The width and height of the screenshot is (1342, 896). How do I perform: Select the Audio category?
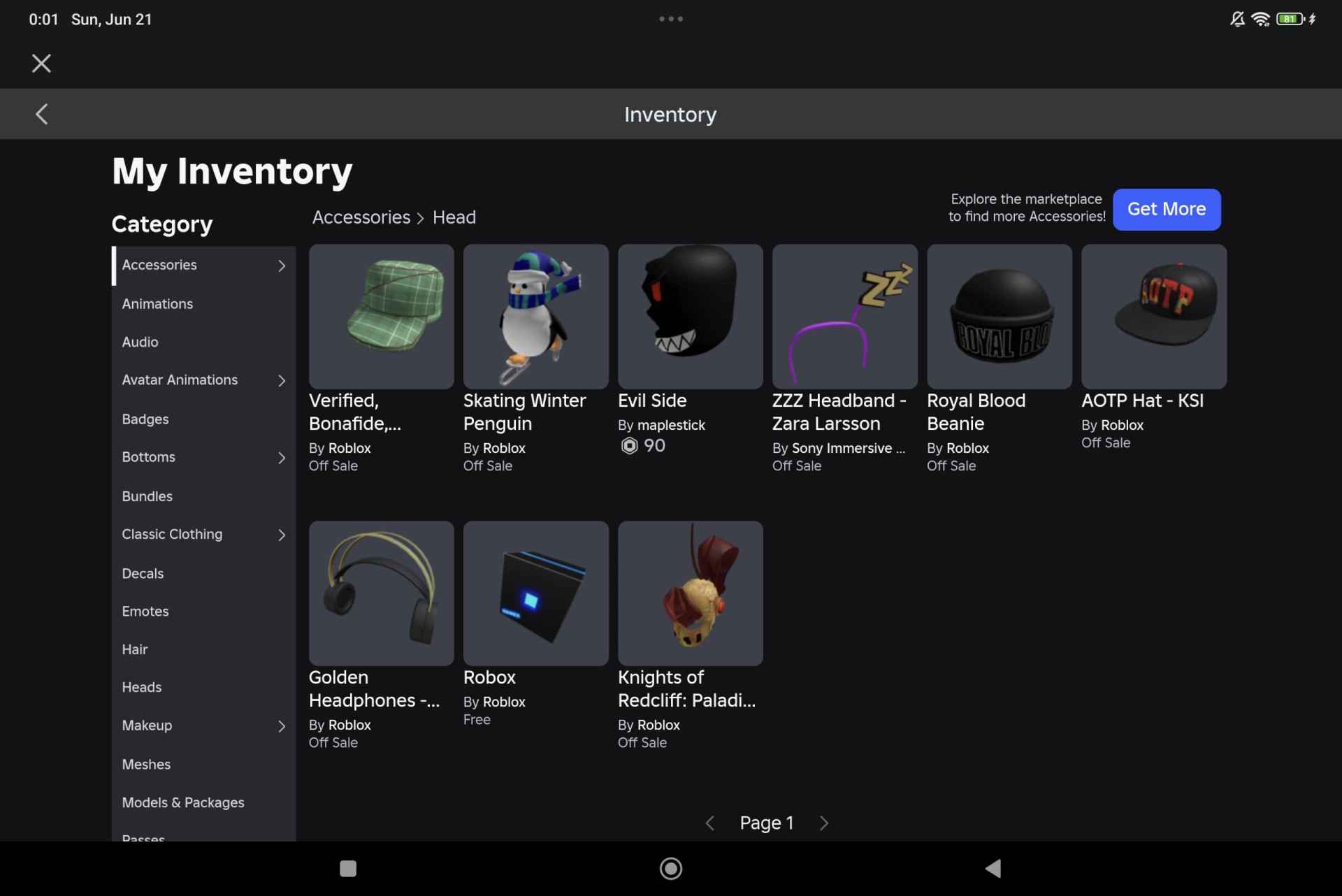[x=203, y=342]
